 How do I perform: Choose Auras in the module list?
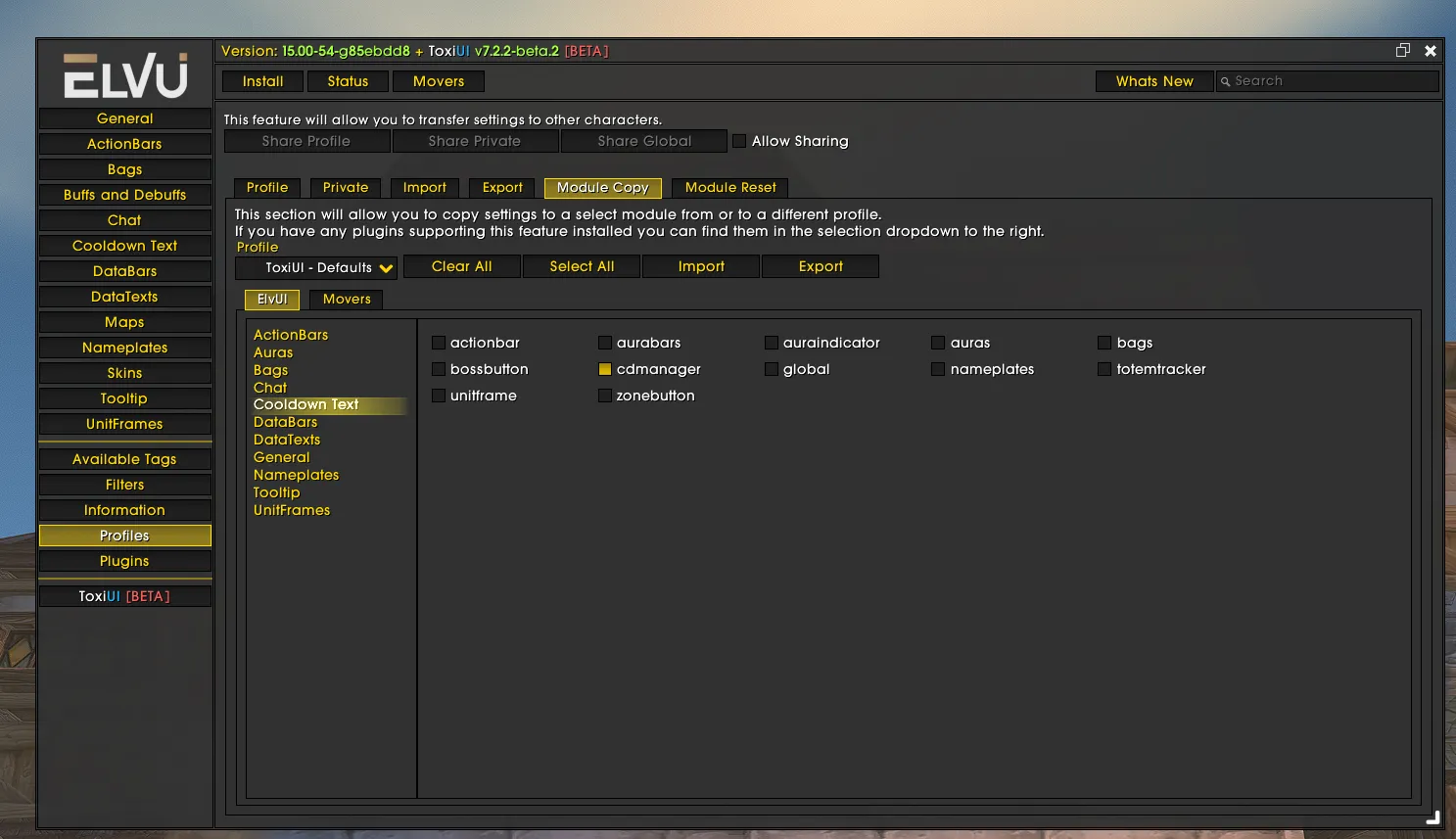coord(273,352)
